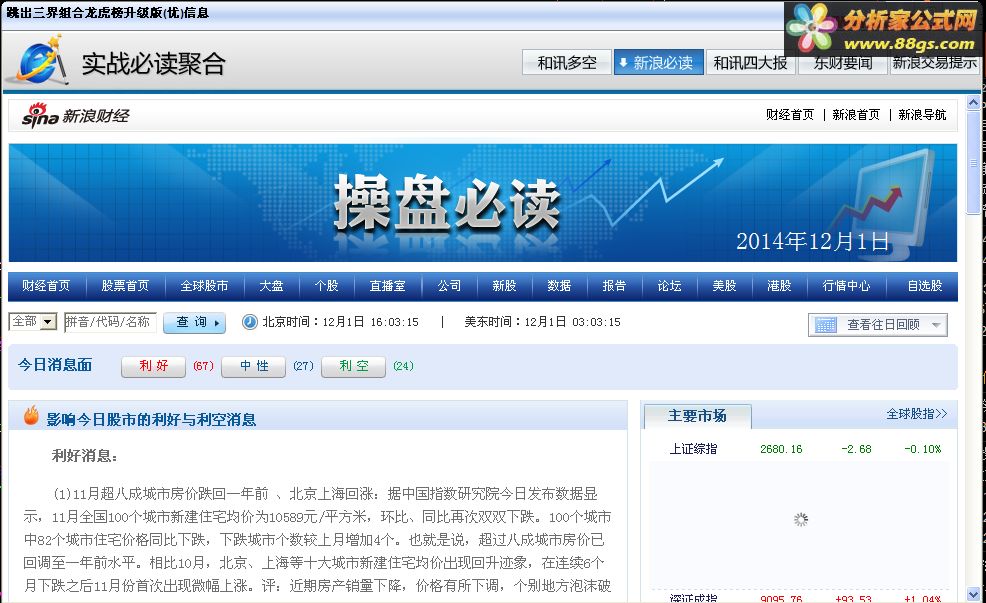
Task: Open the 新浪导航 link
Action: [922, 114]
